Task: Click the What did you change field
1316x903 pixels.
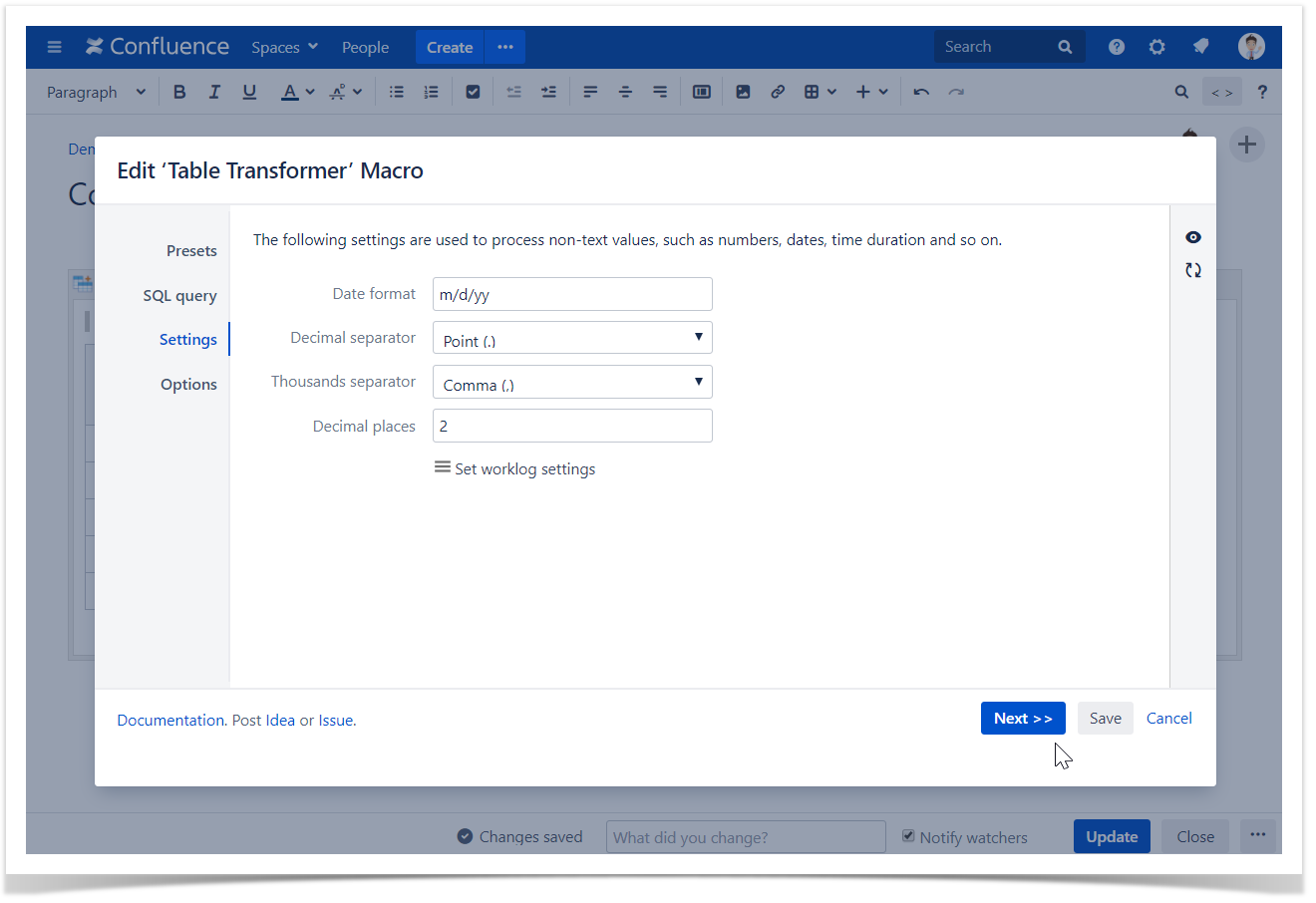Action: [x=746, y=837]
